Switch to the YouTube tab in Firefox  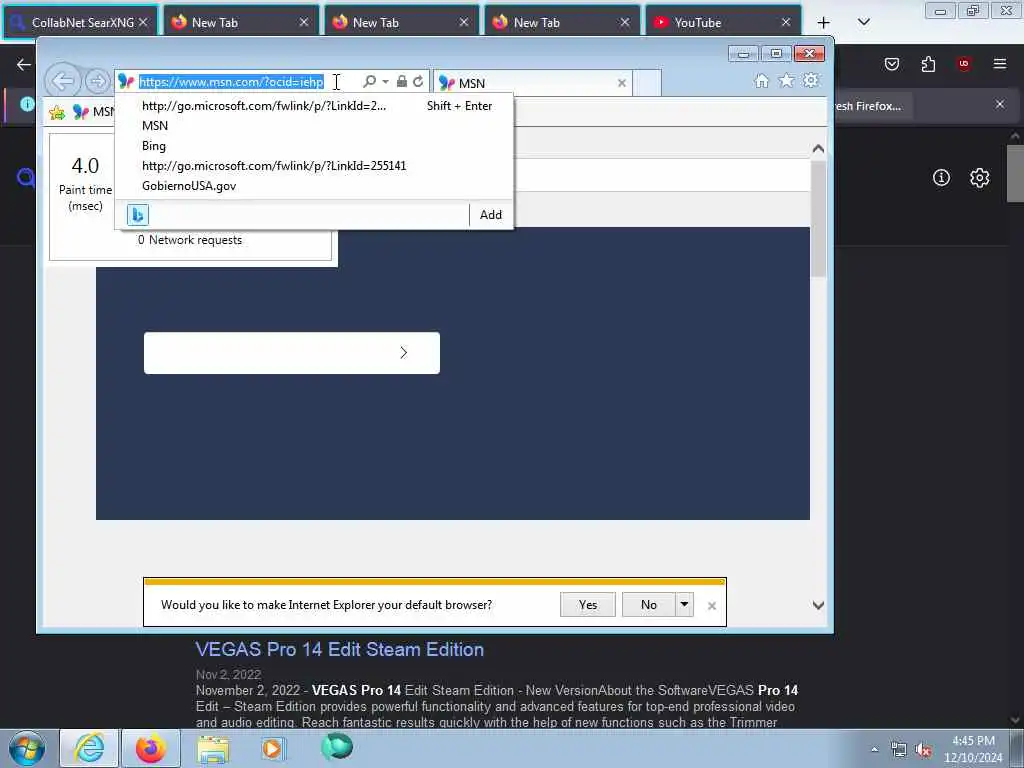[723, 22]
